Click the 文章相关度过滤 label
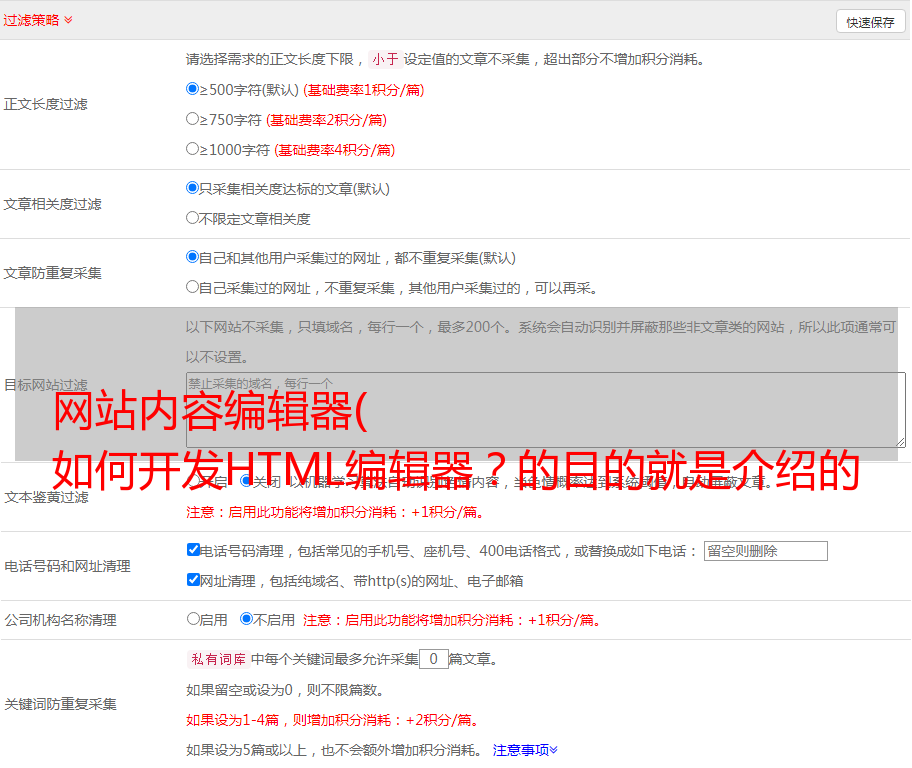Image resolution: width=912 pixels, height=768 pixels. (x=52, y=204)
